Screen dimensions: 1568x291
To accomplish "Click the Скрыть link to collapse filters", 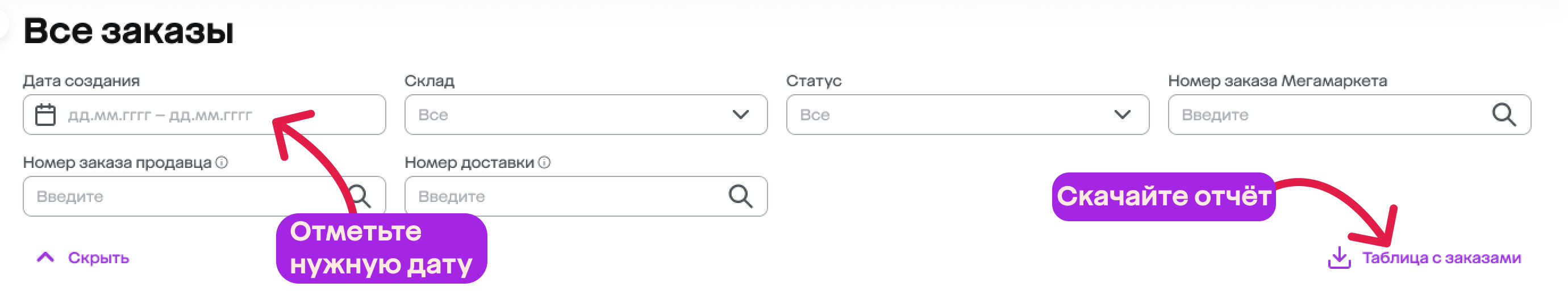I will (x=98, y=258).
